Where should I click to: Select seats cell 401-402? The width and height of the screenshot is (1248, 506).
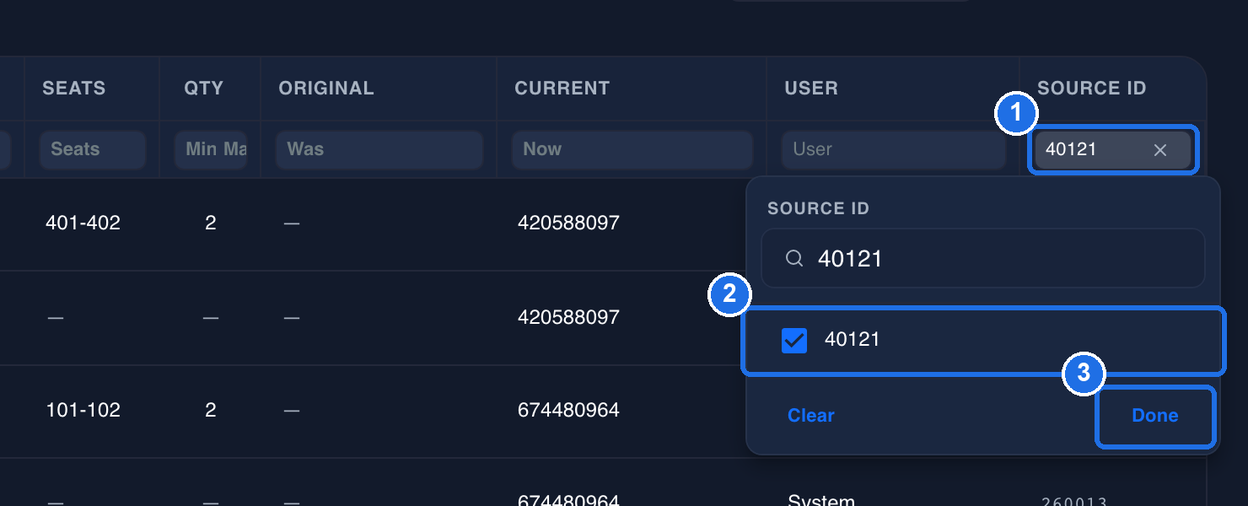tap(83, 223)
